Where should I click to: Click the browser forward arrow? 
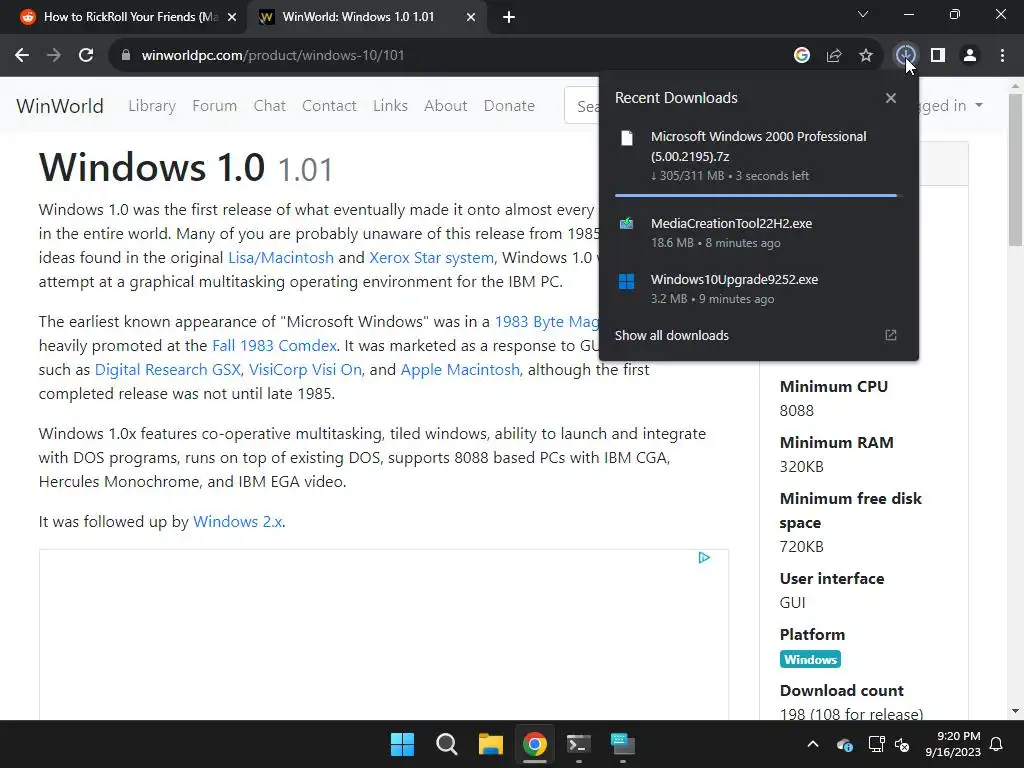click(x=54, y=56)
